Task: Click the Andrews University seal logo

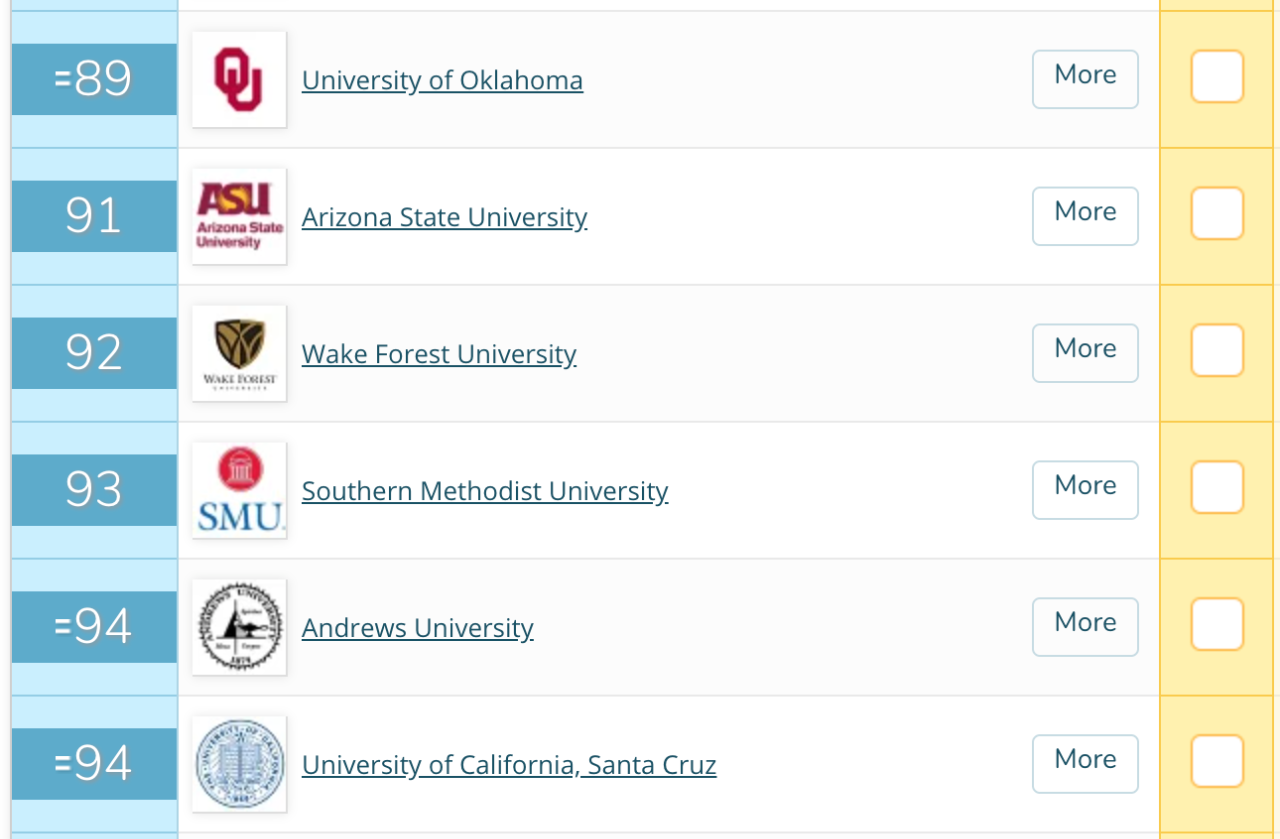Action: (x=239, y=627)
